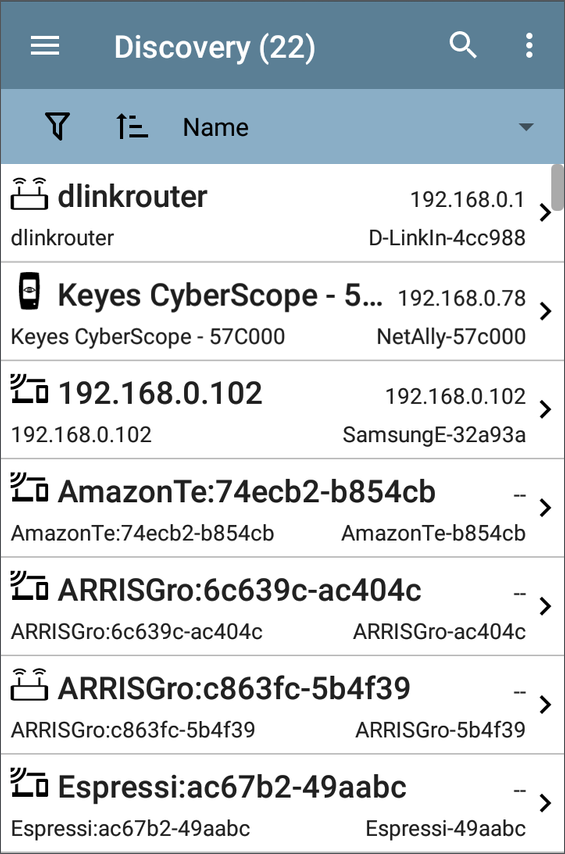Tap the search magnifier icon

click(x=463, y=45)
